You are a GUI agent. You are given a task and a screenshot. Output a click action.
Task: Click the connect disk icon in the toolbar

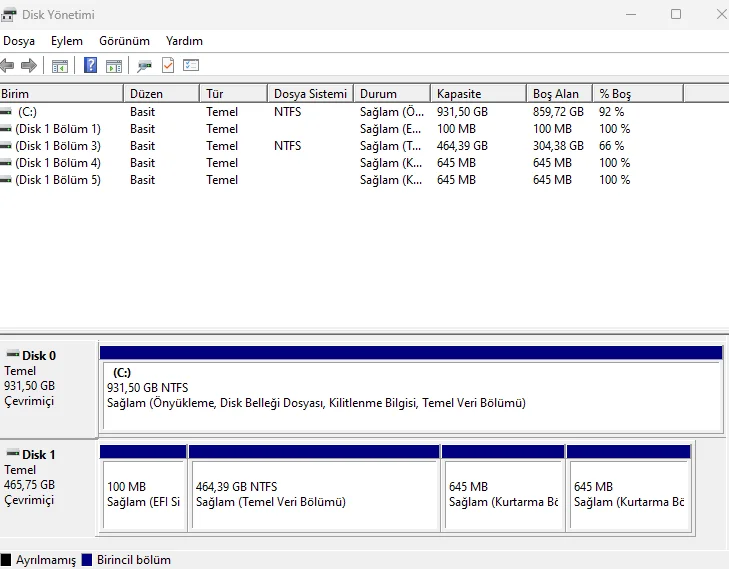pyautogui.click(x=145, y=66)
